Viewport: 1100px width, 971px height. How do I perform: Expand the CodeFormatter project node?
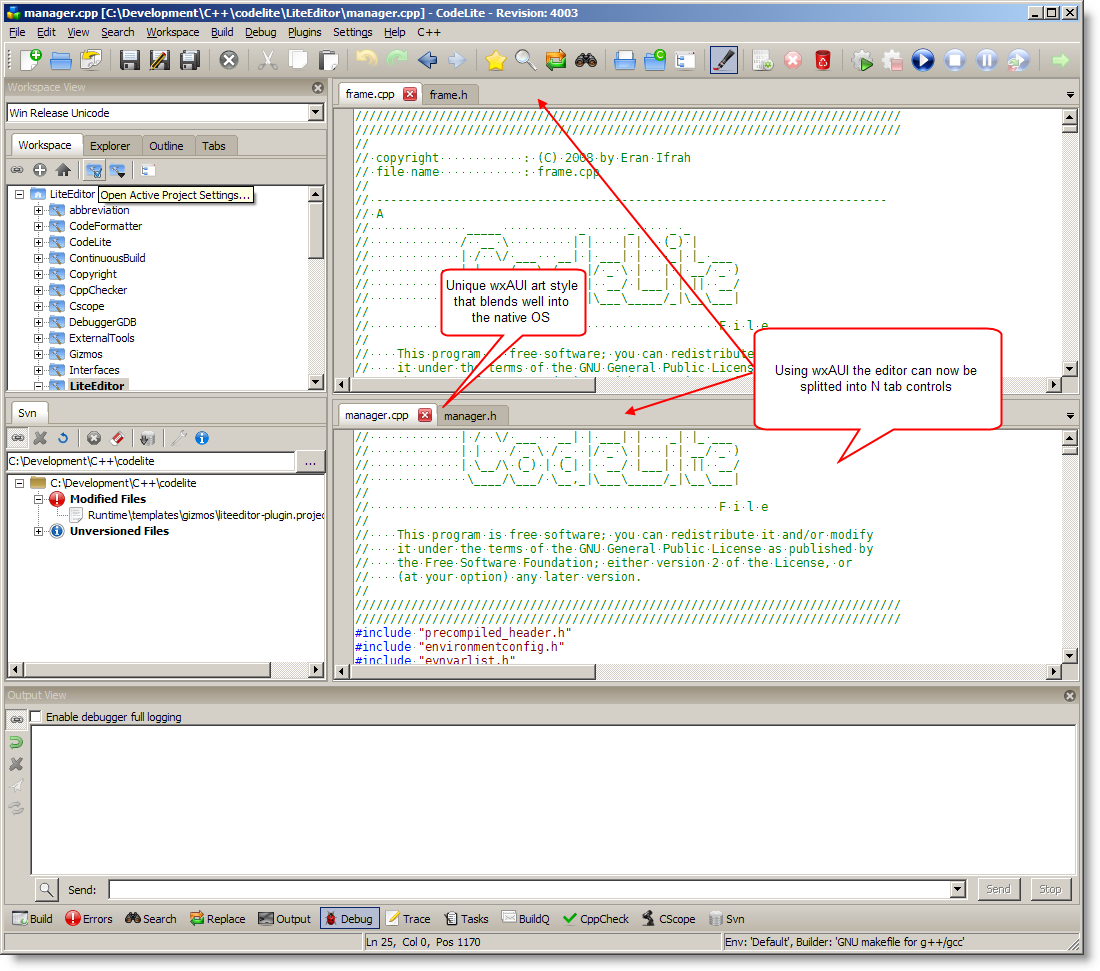click(x=39, y=227)
